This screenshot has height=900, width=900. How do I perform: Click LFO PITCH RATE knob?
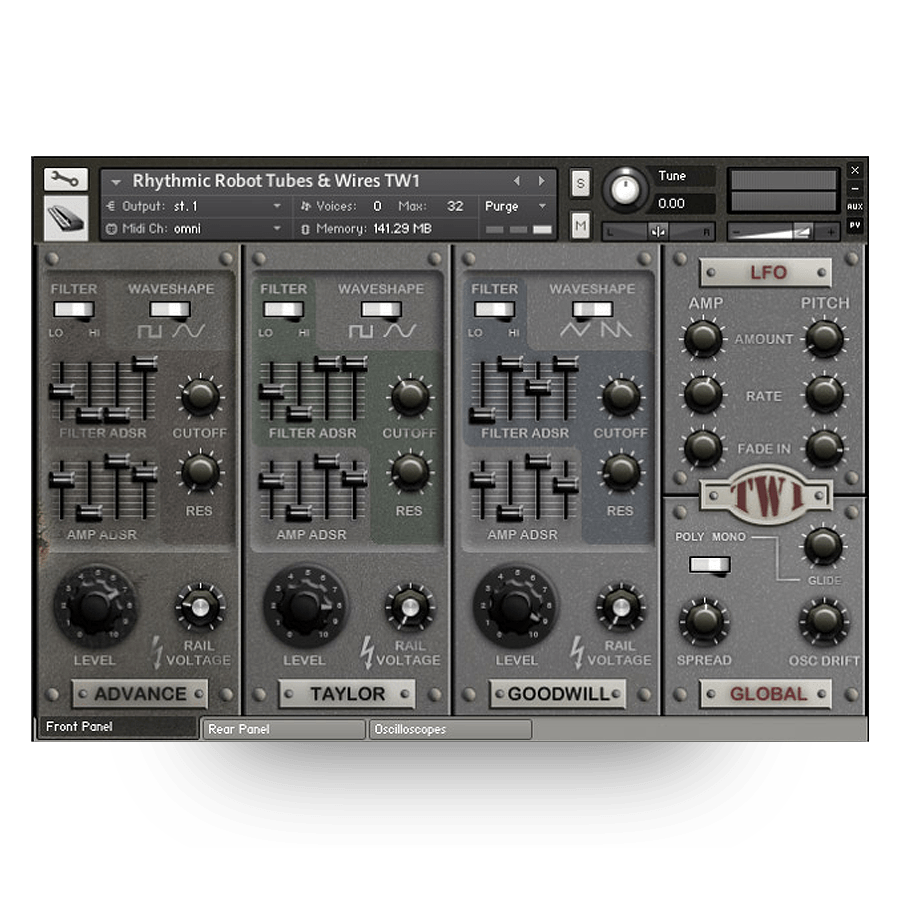[x=824, y=394]
